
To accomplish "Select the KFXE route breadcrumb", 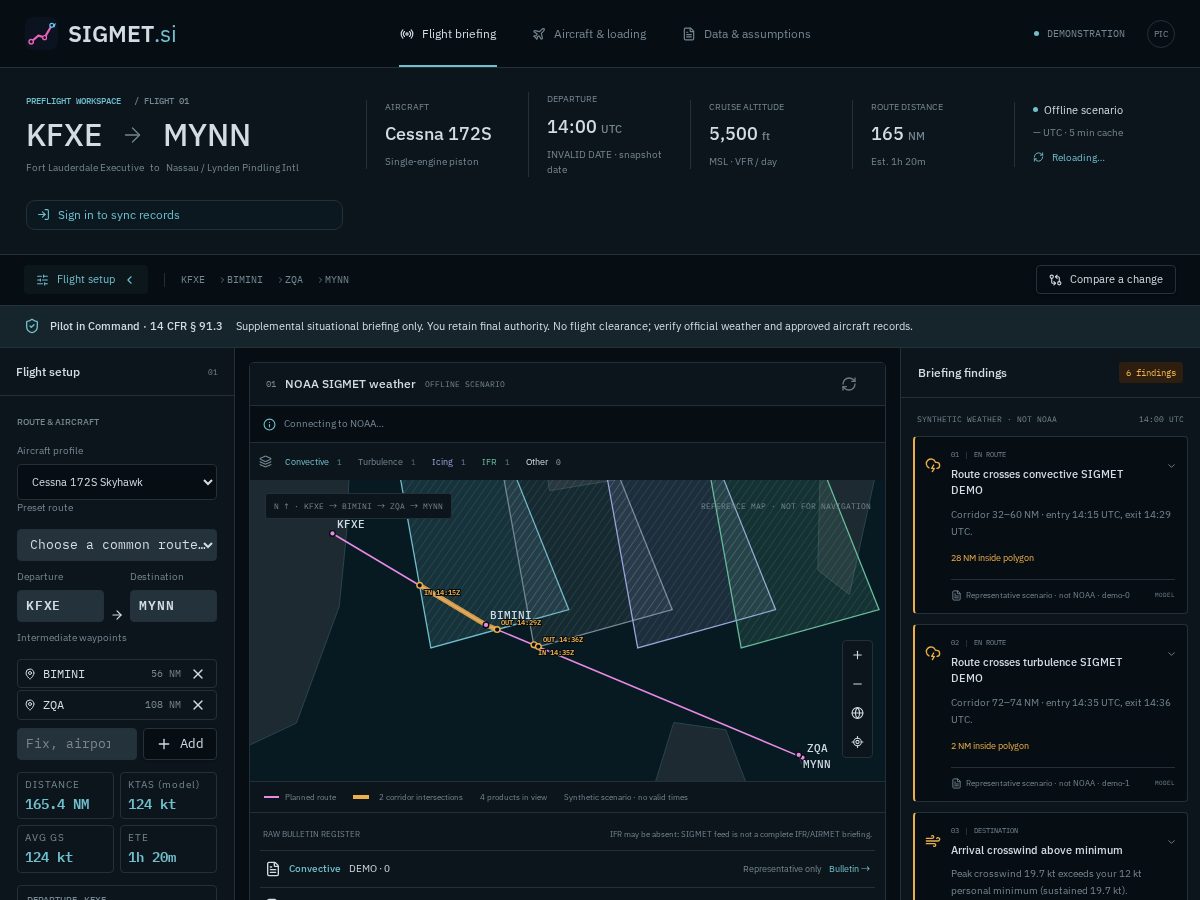I will tap(193, 280).
